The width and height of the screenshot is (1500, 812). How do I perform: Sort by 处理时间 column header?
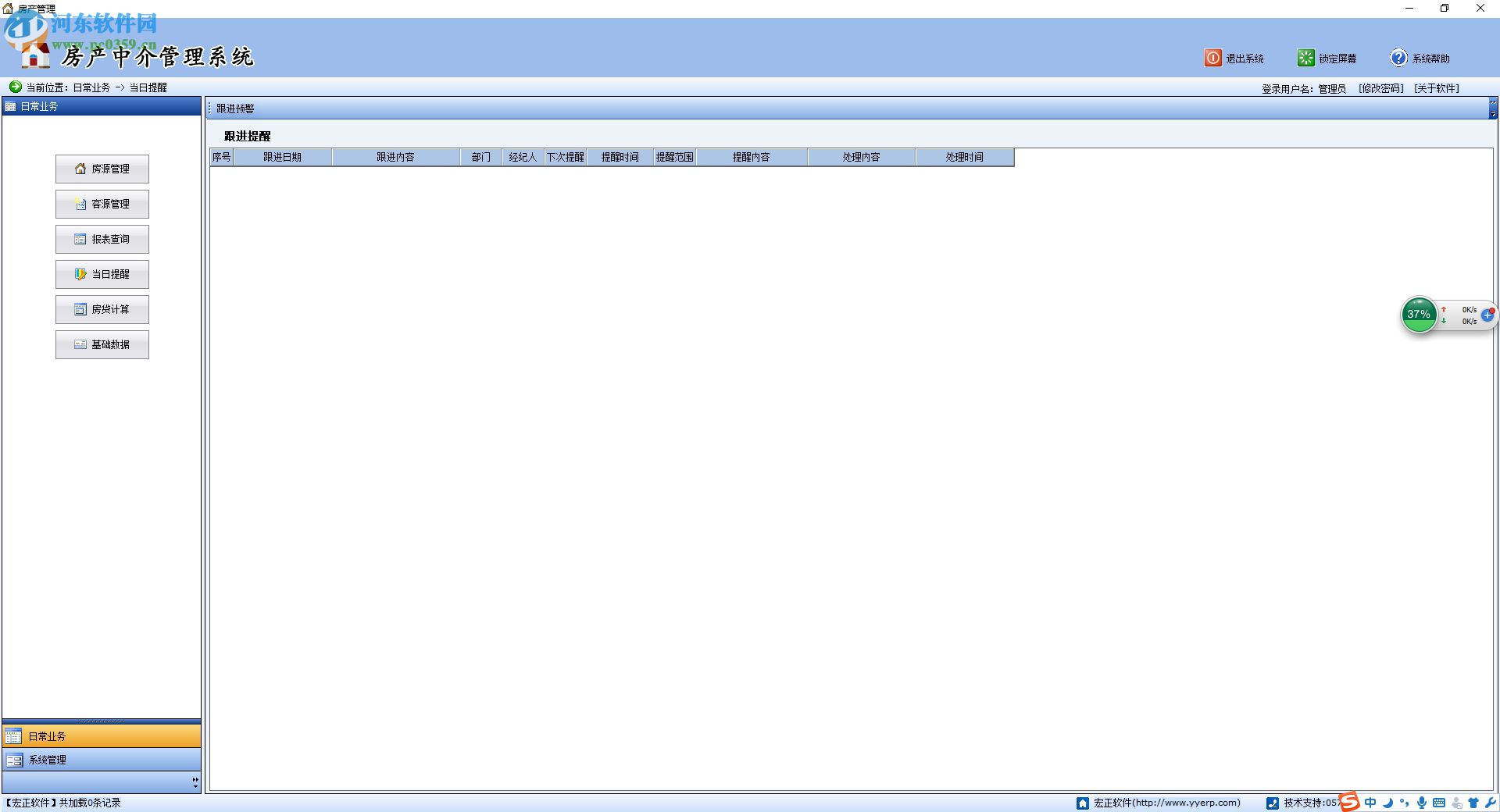tap(965, 157)
